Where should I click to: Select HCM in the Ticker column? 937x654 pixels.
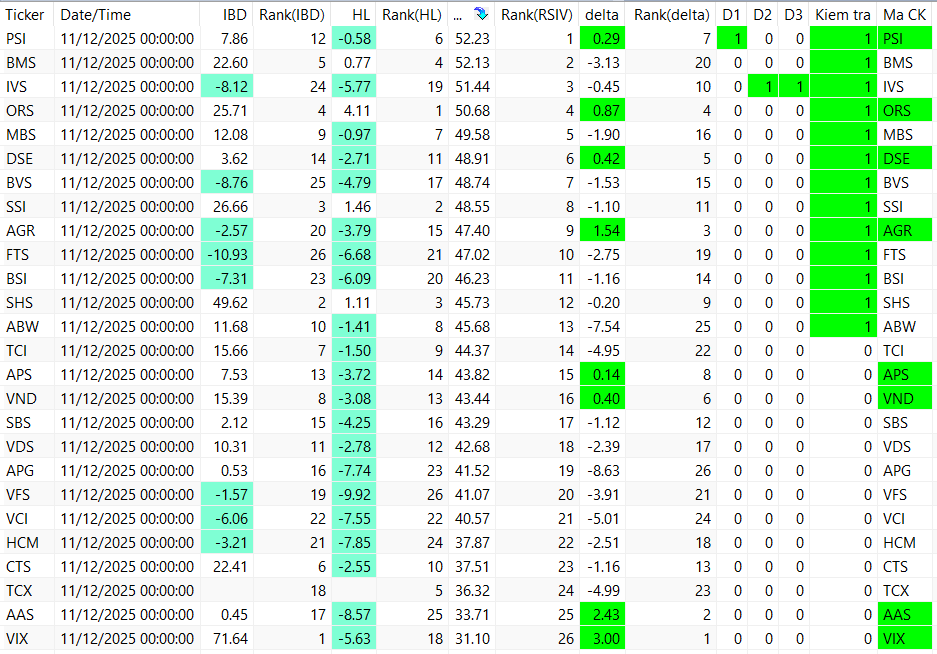(x=22, y=543)
